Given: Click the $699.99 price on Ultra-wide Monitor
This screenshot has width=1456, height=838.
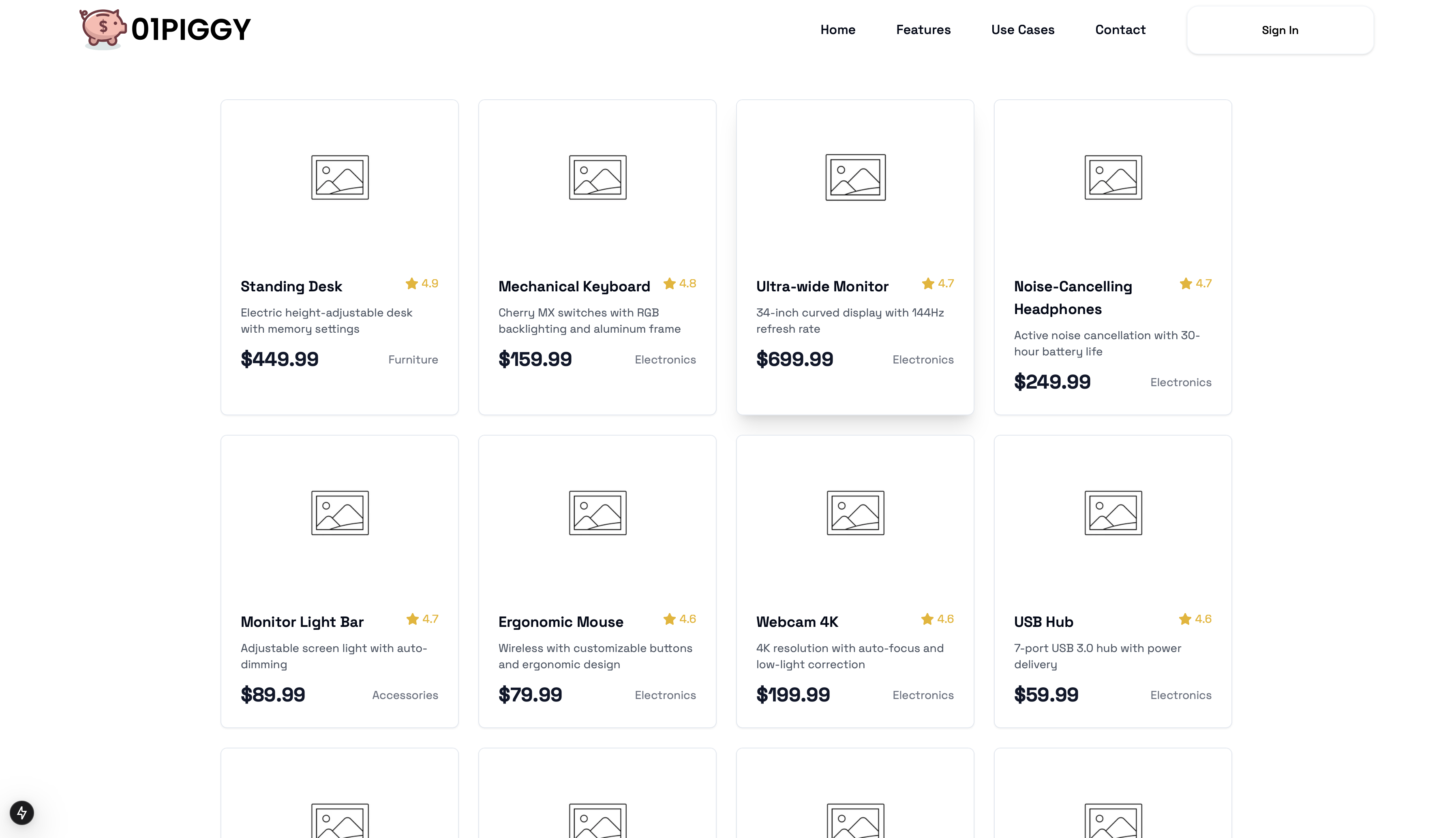Looking at the screenshot, I should click(794, 359).
